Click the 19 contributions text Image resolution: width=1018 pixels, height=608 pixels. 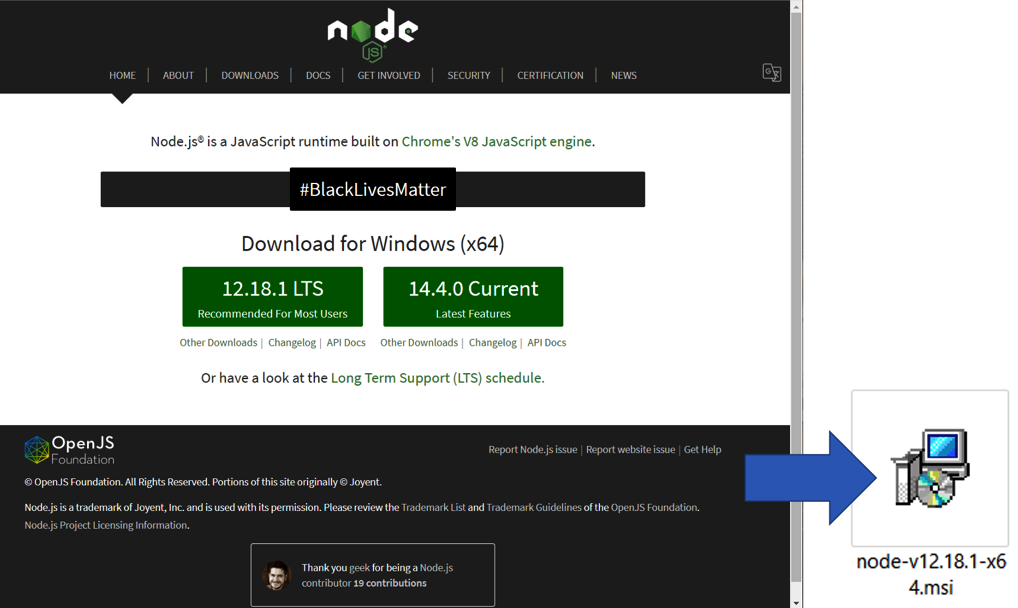click(x=390, y=583)
